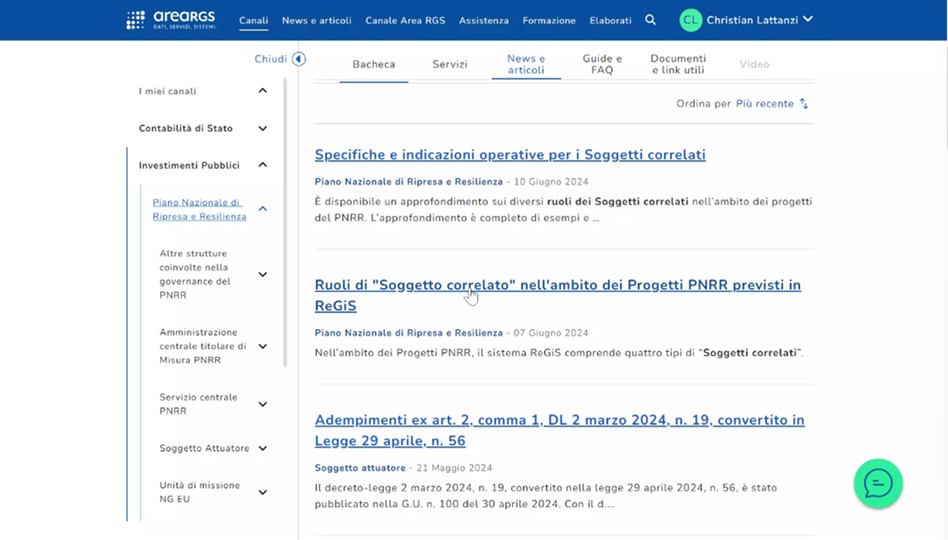Click the search magnifier icon
Screen dimensions: 948x540
point(651,20)
